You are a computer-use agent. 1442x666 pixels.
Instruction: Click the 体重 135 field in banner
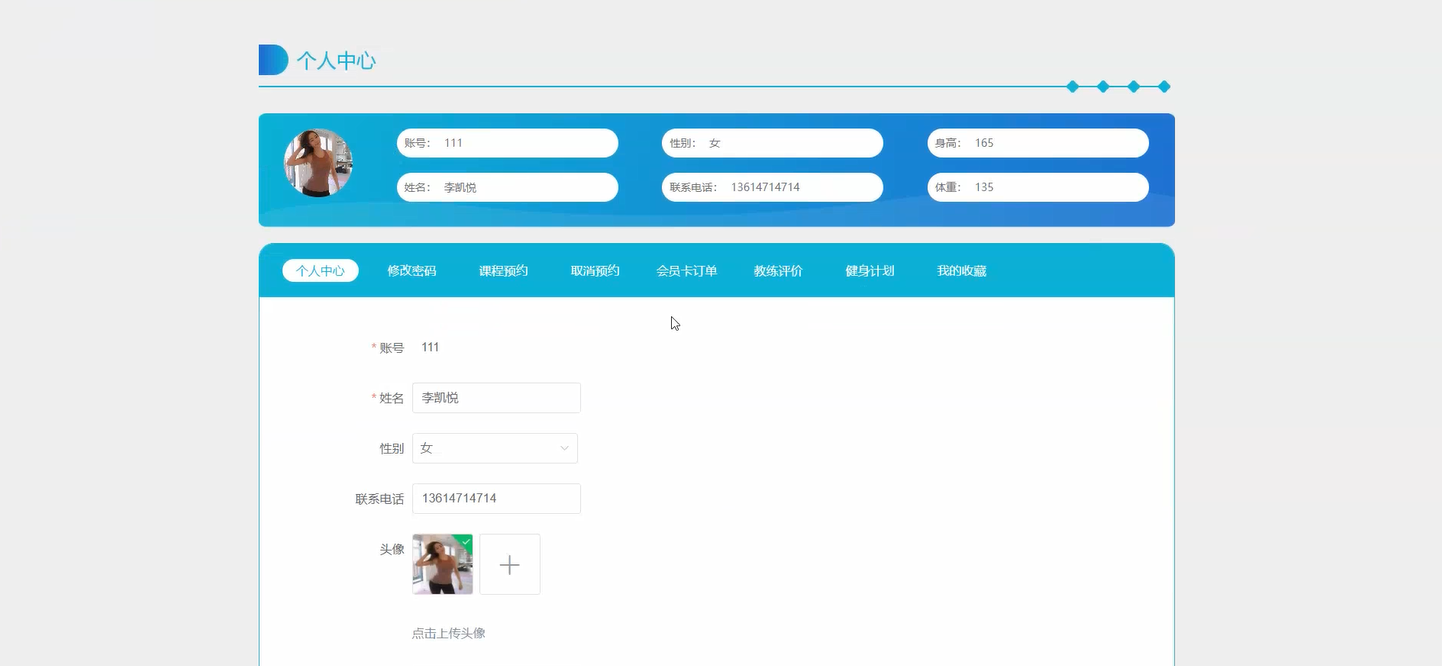1038,187
